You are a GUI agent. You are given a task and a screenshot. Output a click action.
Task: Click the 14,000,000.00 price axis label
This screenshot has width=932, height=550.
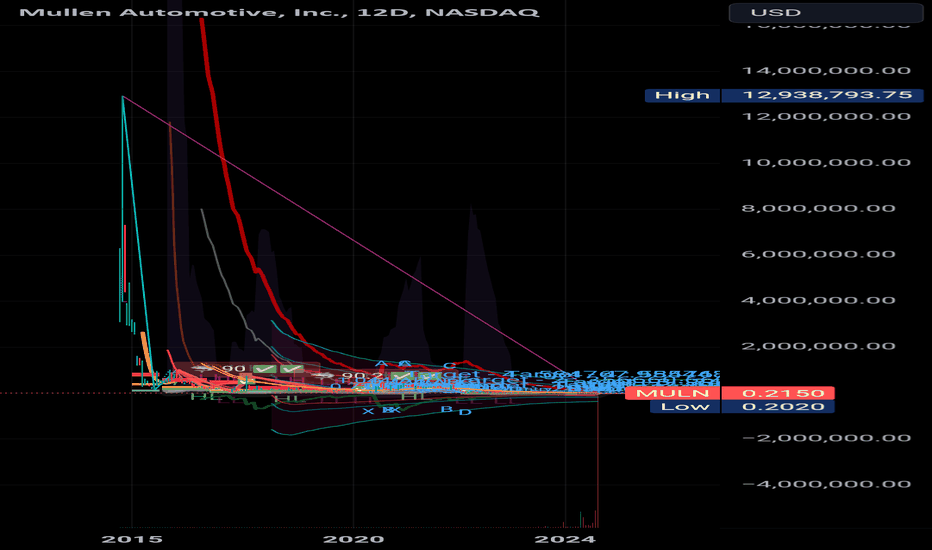click(x=826, y=71)
